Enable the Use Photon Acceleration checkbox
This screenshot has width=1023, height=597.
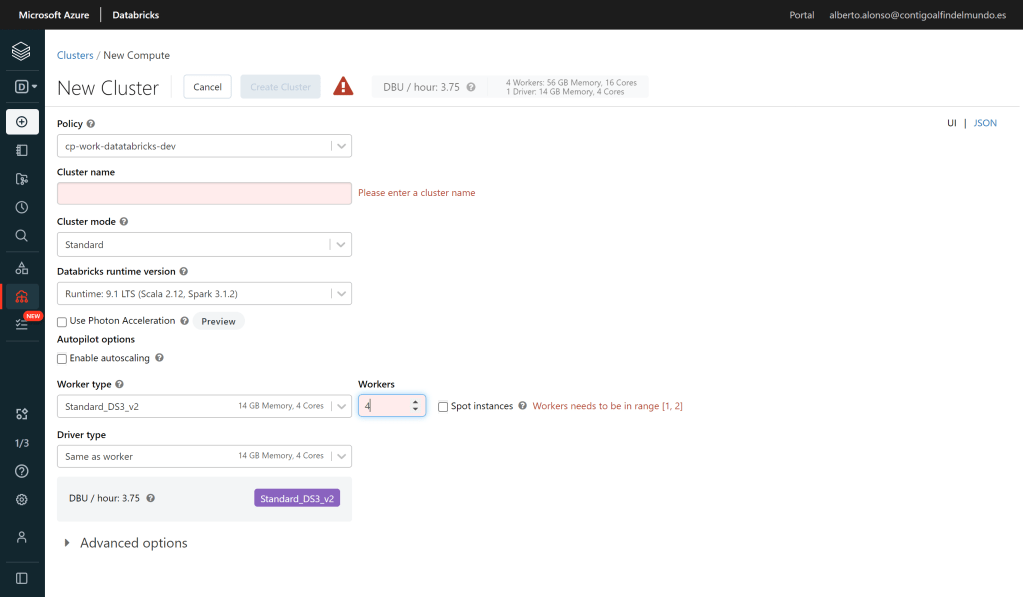62,321
